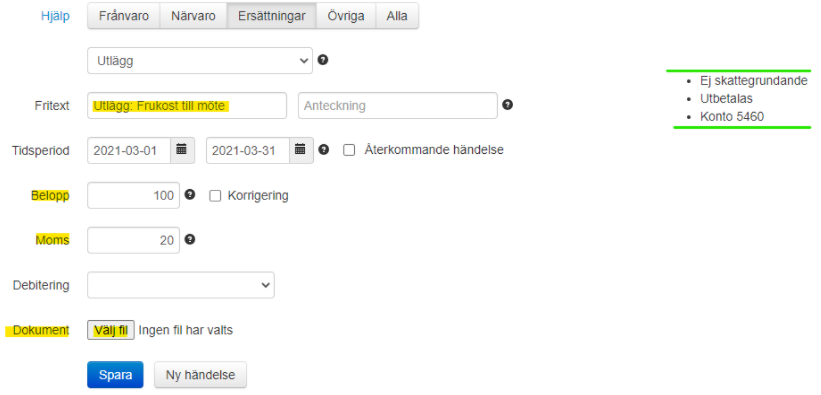
Task: Open calendar picker for end date 2021-03-31
Action: (x=301, y=150)
